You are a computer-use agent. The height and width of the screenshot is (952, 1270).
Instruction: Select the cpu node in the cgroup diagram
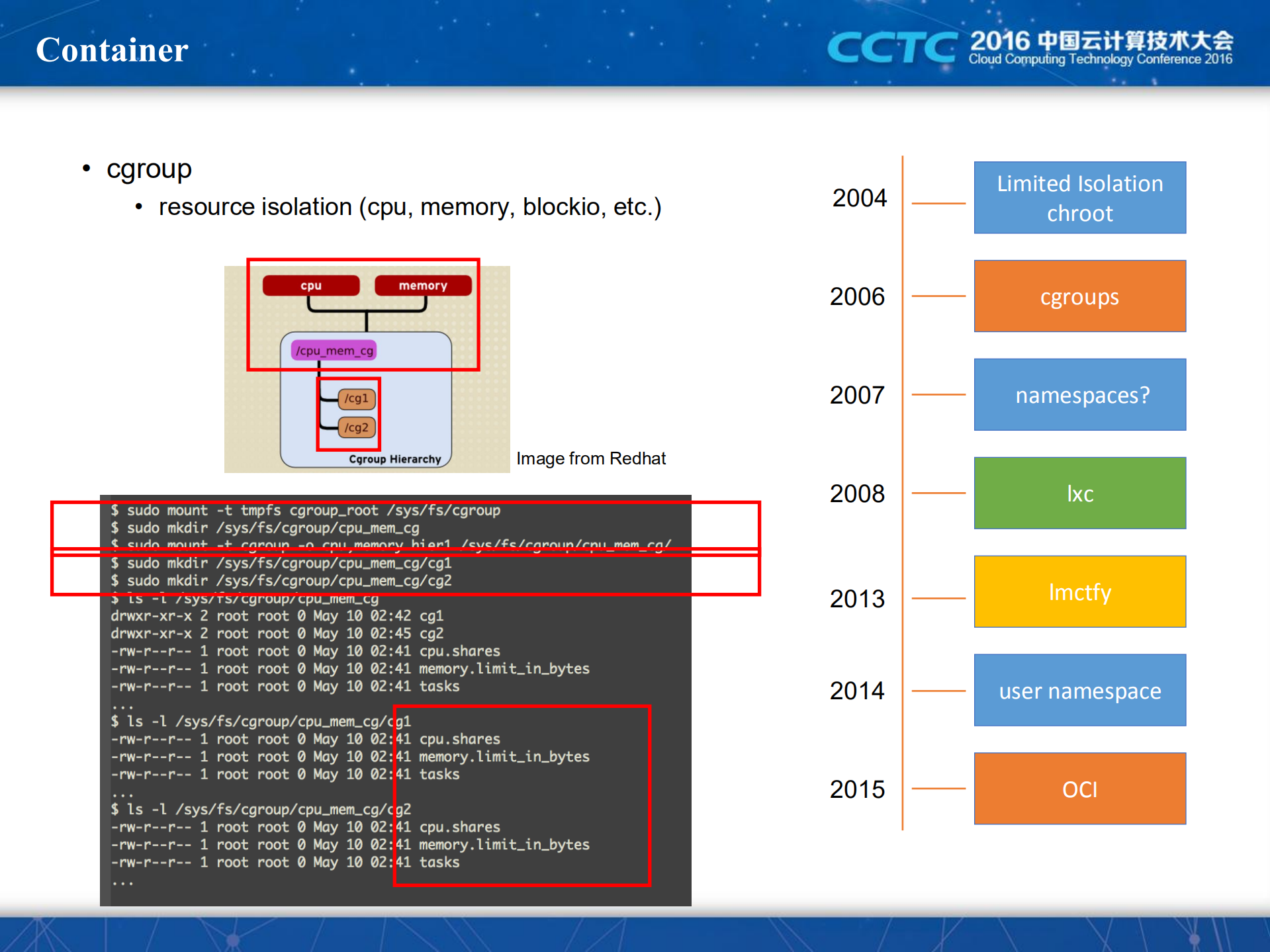(310, 285)
